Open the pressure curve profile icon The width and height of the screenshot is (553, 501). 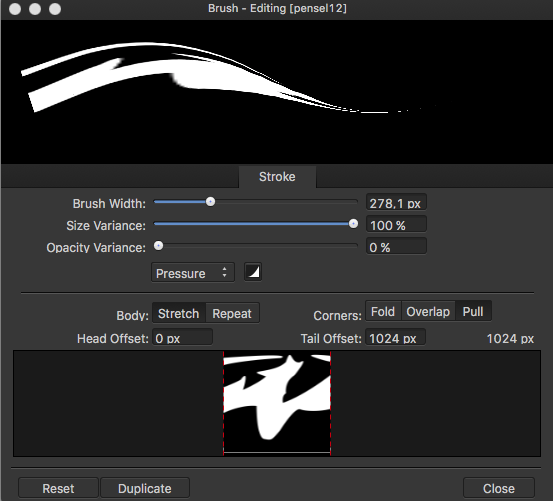click(253, 272)
